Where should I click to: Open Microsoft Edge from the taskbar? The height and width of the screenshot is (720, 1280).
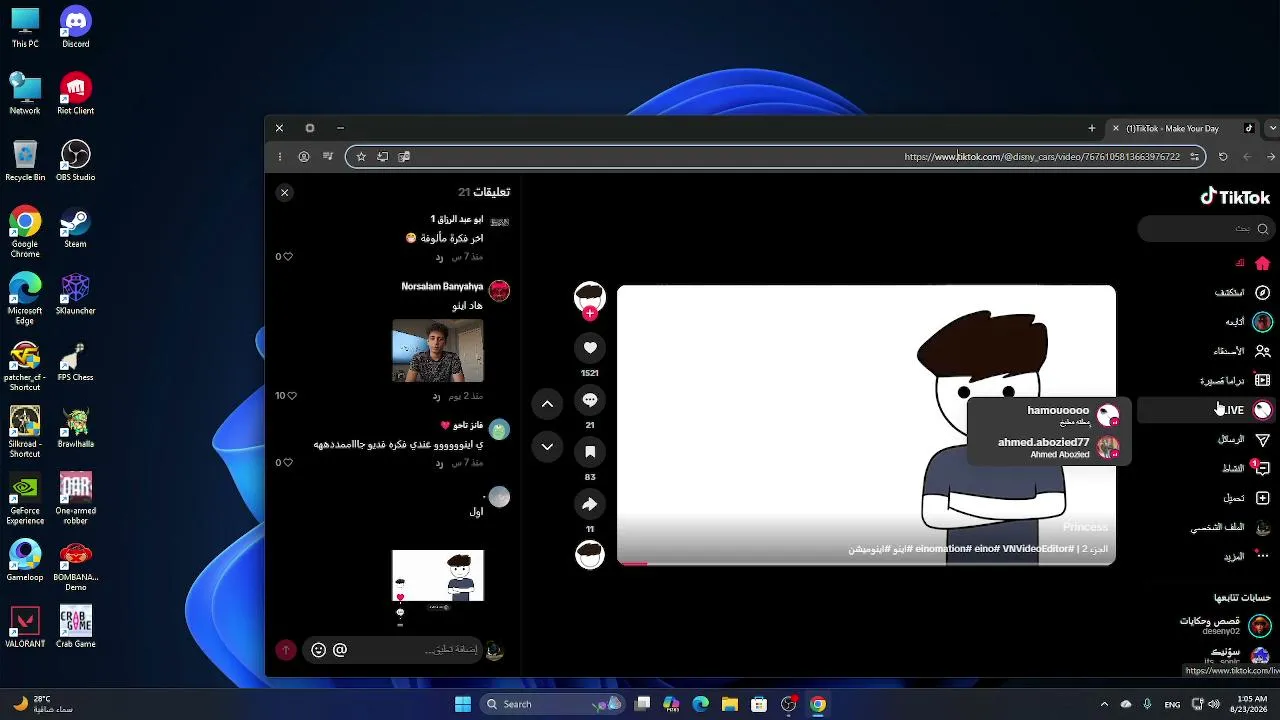701,704
